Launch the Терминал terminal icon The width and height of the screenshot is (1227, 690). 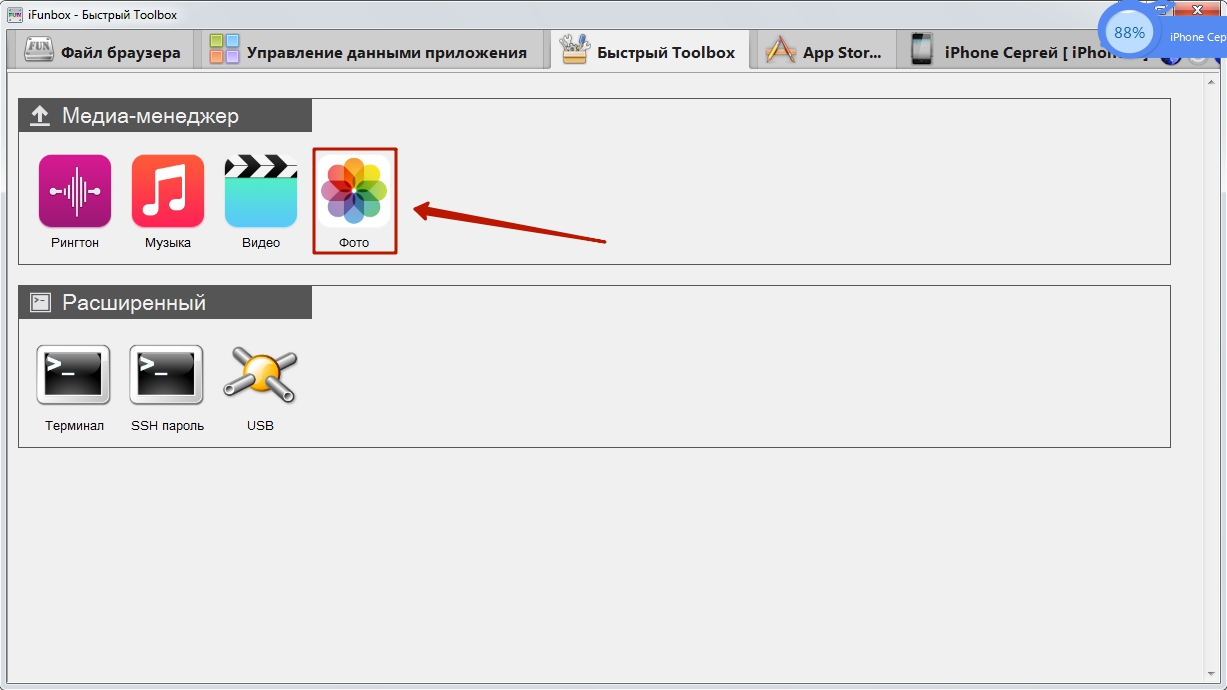tap(74, 374)
